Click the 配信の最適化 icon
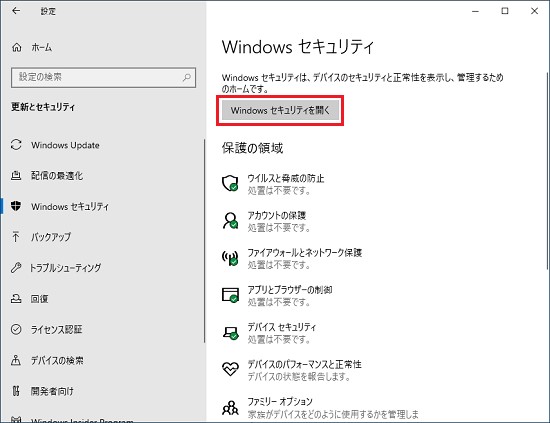 pos(16,175)
